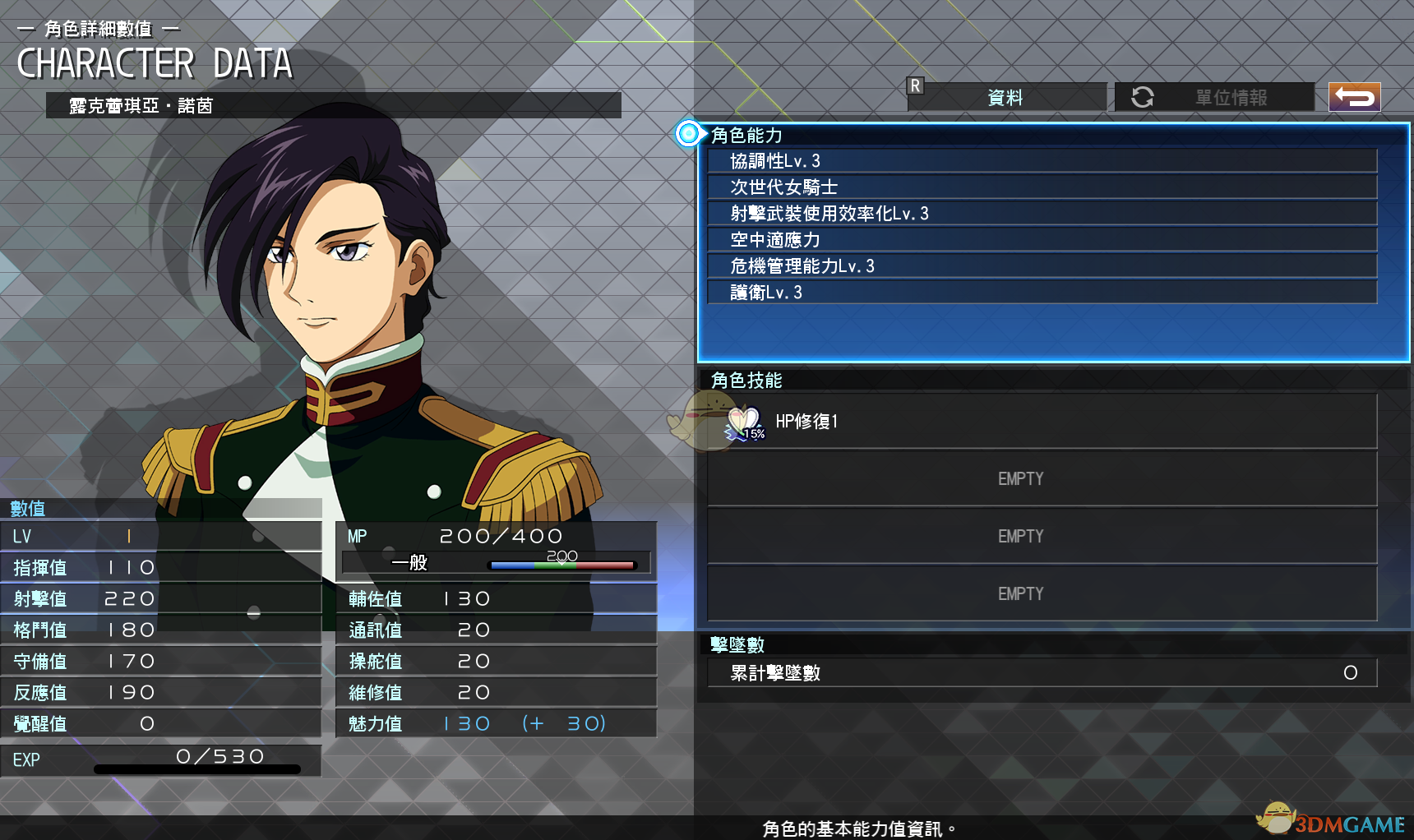Select the HP修復1 skill slot
The image size is (1414, 840).
point(1042,421)
